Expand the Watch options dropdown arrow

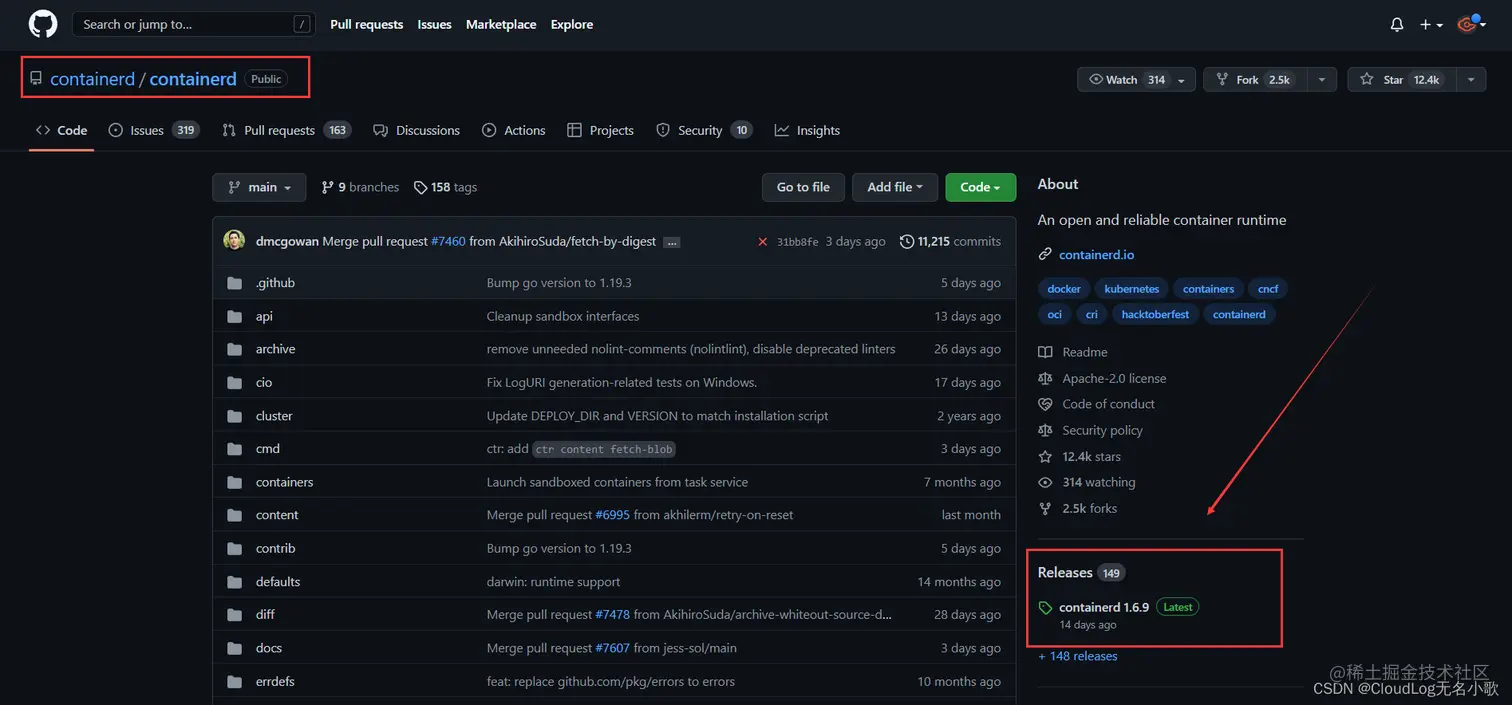(x=1182, y=80)
